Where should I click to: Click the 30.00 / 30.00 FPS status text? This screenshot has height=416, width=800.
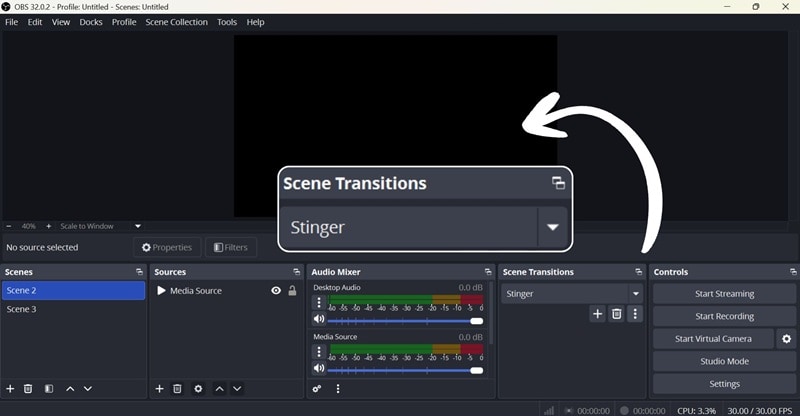[x=760, y=411]
